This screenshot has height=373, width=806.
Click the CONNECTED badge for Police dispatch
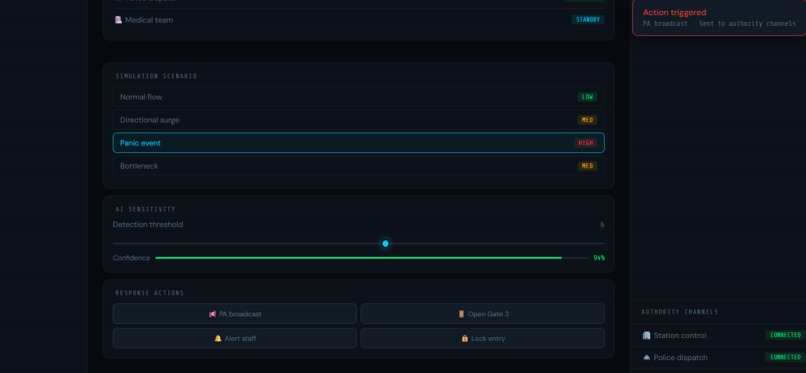(785, 357)
